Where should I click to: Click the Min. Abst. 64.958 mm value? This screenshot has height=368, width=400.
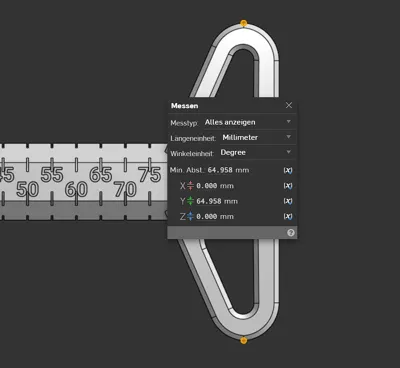coord(228,170)
